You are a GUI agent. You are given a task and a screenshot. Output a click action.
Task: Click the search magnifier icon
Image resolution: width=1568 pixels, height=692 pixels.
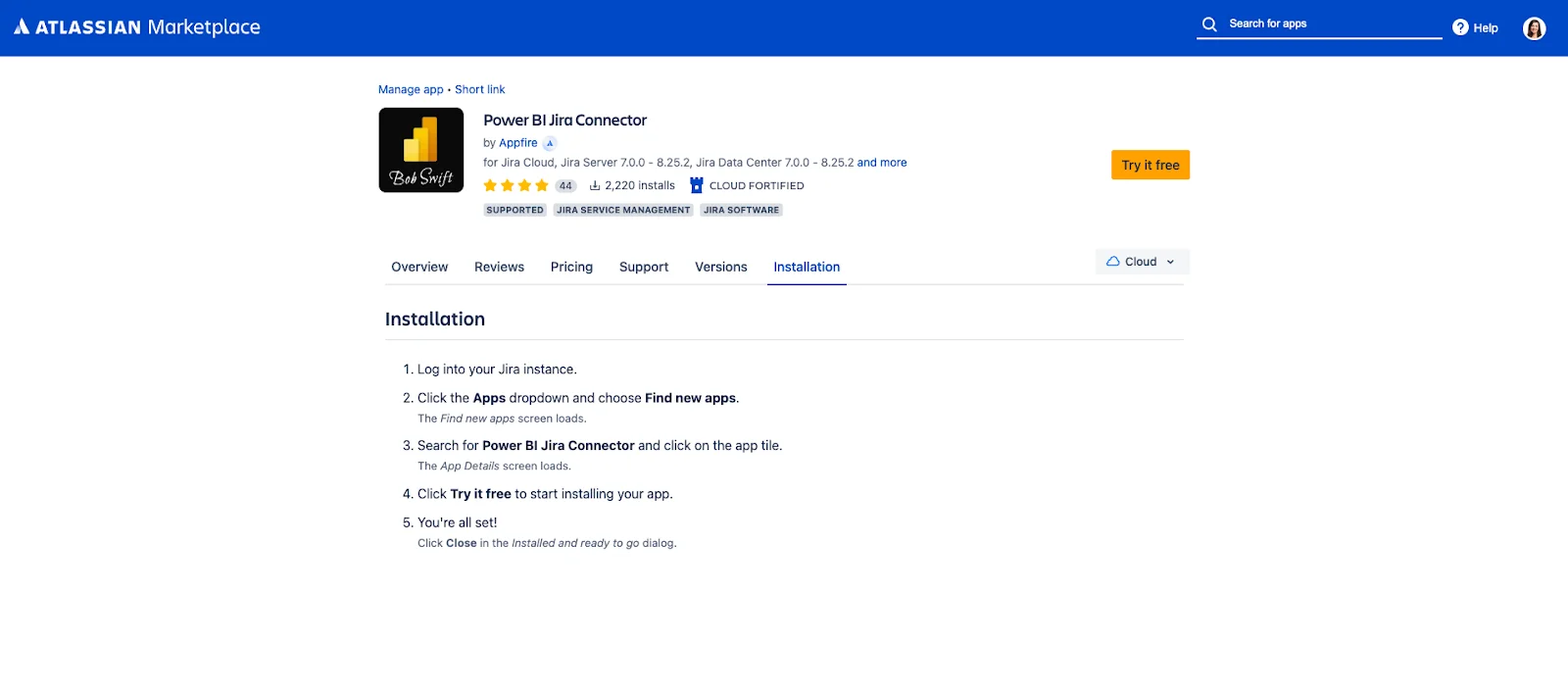1209,24
